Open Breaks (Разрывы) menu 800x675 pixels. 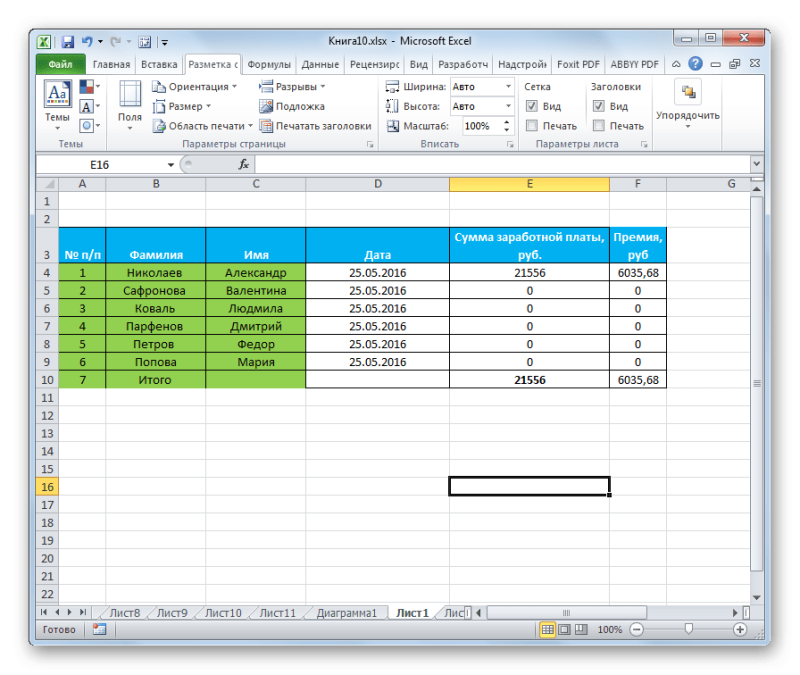(292, 87)
